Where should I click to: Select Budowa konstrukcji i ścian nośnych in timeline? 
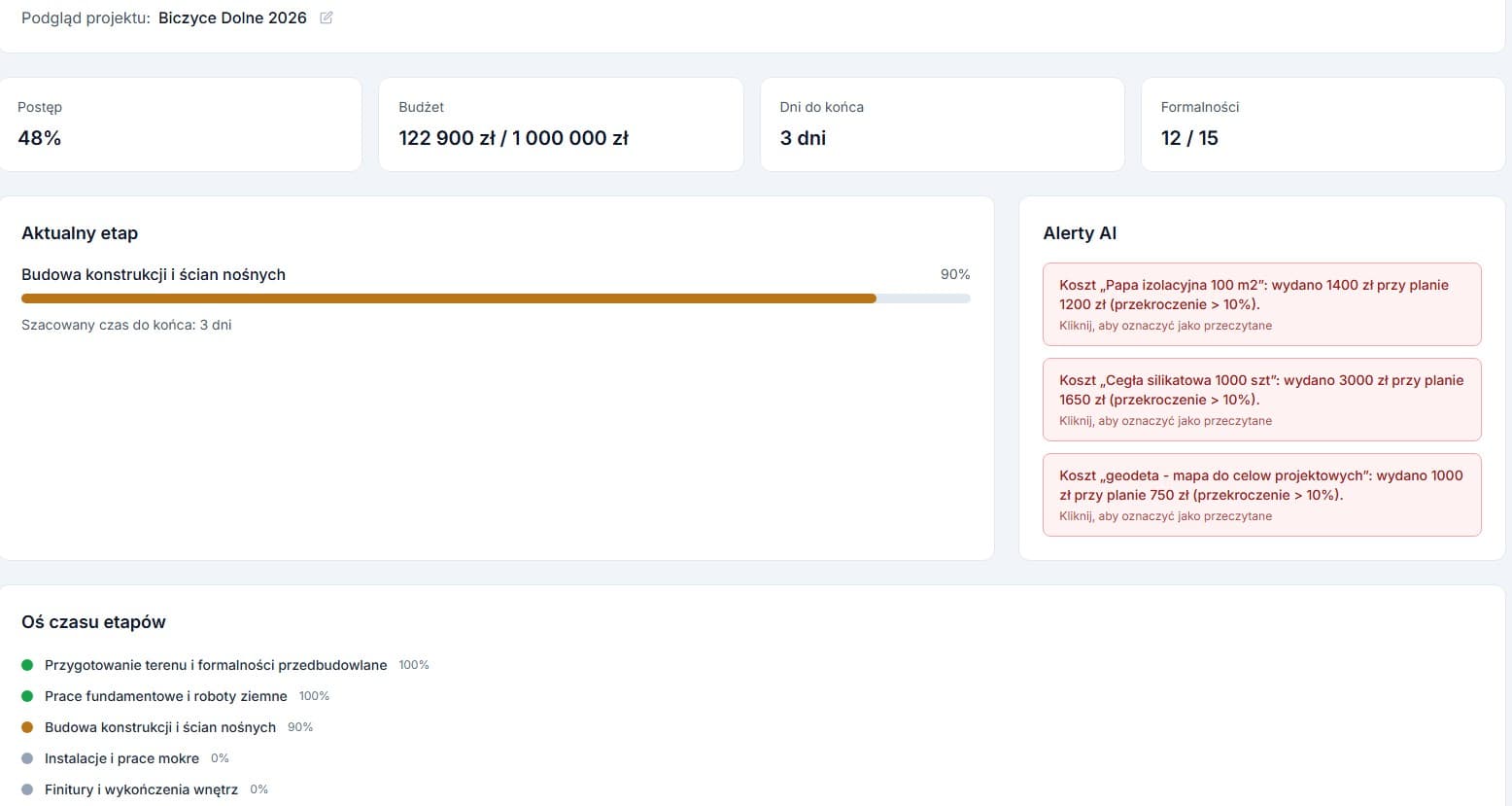point(160,727)
